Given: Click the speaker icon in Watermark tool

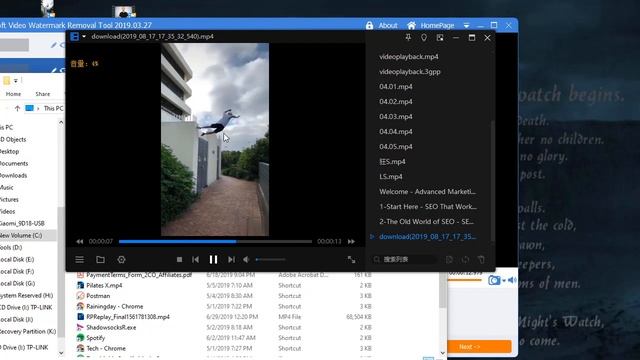Looking at the screenshot, I should point(512,280).
